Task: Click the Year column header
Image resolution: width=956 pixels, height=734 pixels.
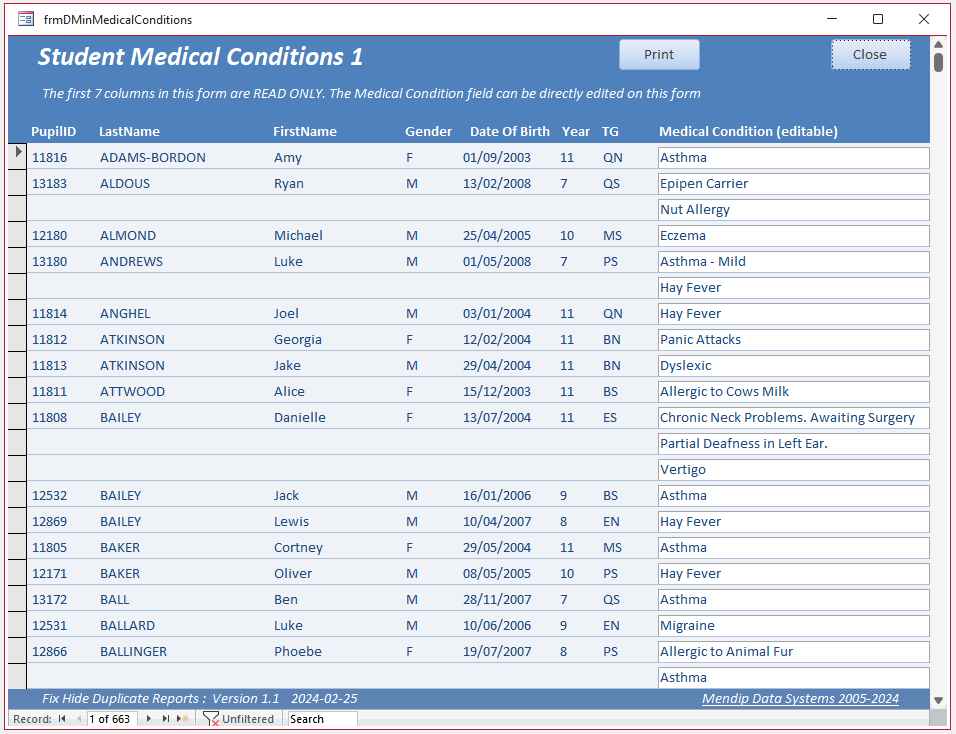Action: pyautogui.click(x=576, y=132)
